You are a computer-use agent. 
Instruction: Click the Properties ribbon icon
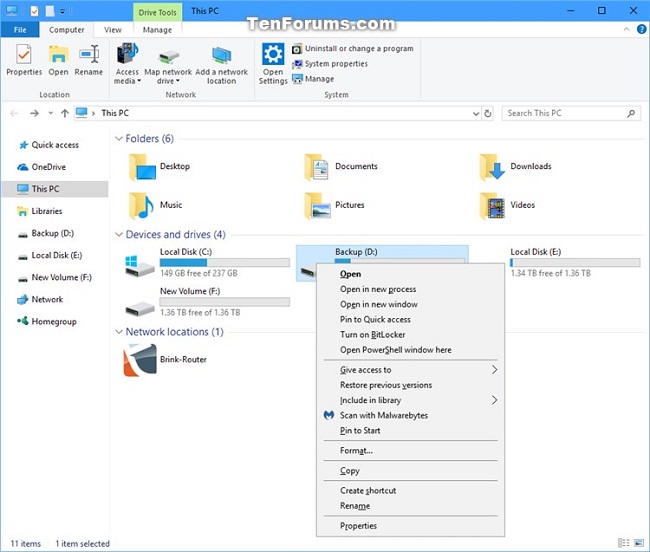click(x=24, y=55)
